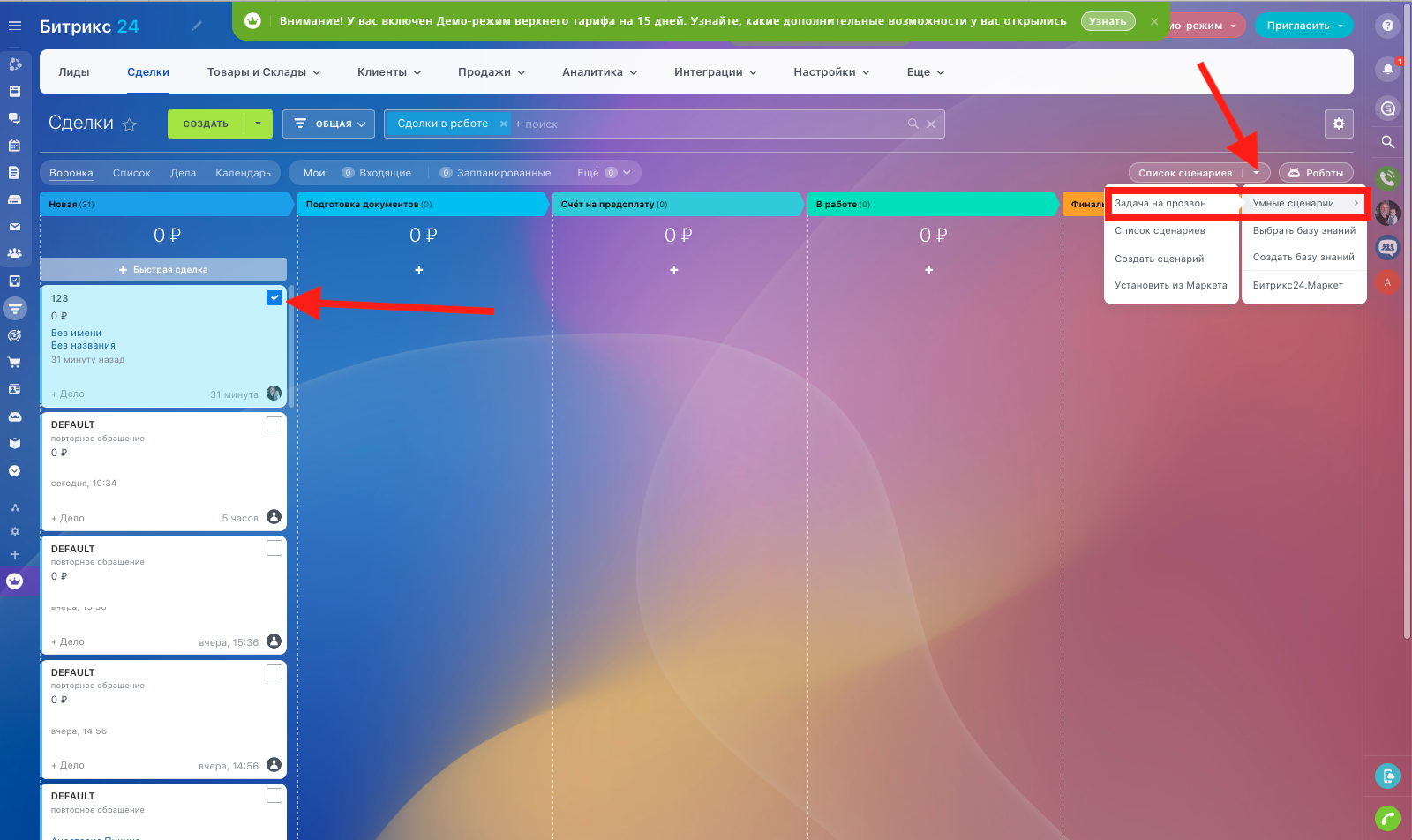Open the gear settings button beside the search field

[1339, 124]
